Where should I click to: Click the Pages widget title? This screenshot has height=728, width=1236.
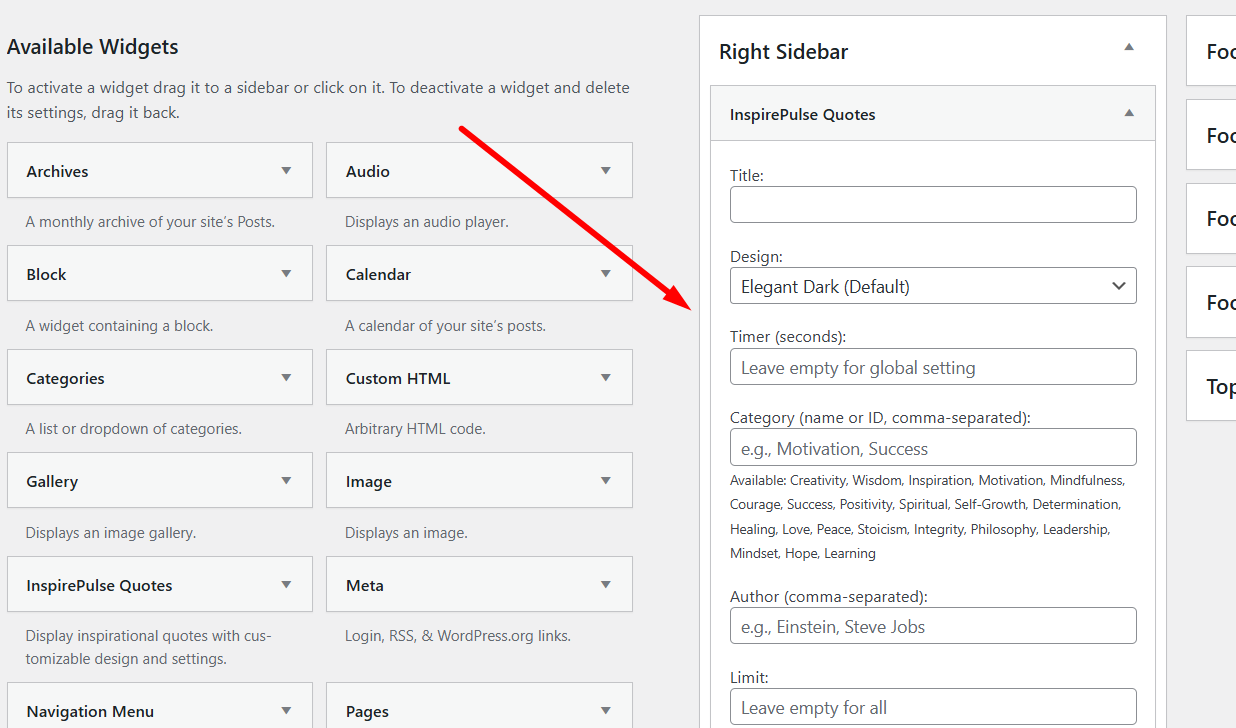tap(367, 711)
